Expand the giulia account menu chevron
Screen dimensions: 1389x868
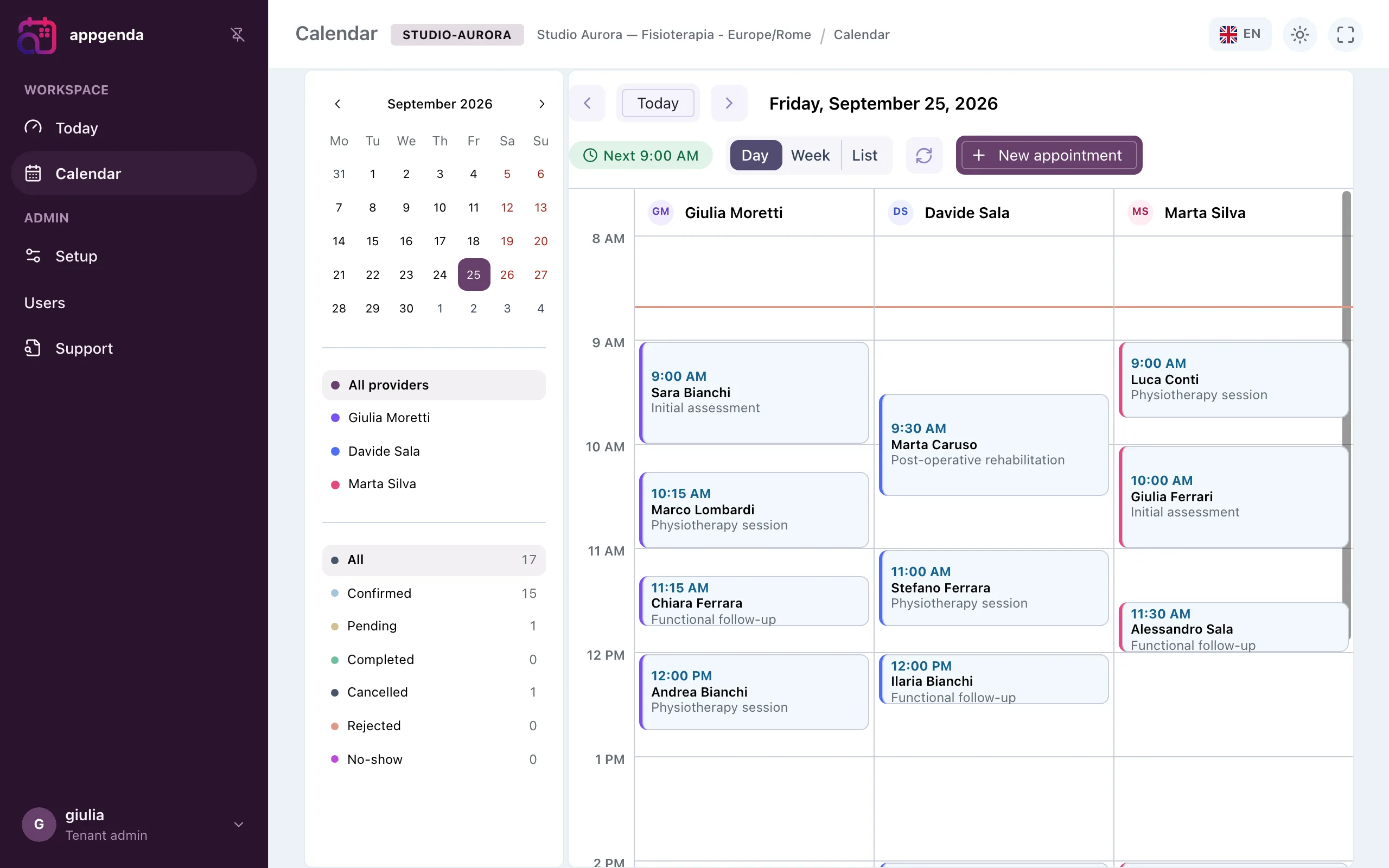[x=239, y=825]
